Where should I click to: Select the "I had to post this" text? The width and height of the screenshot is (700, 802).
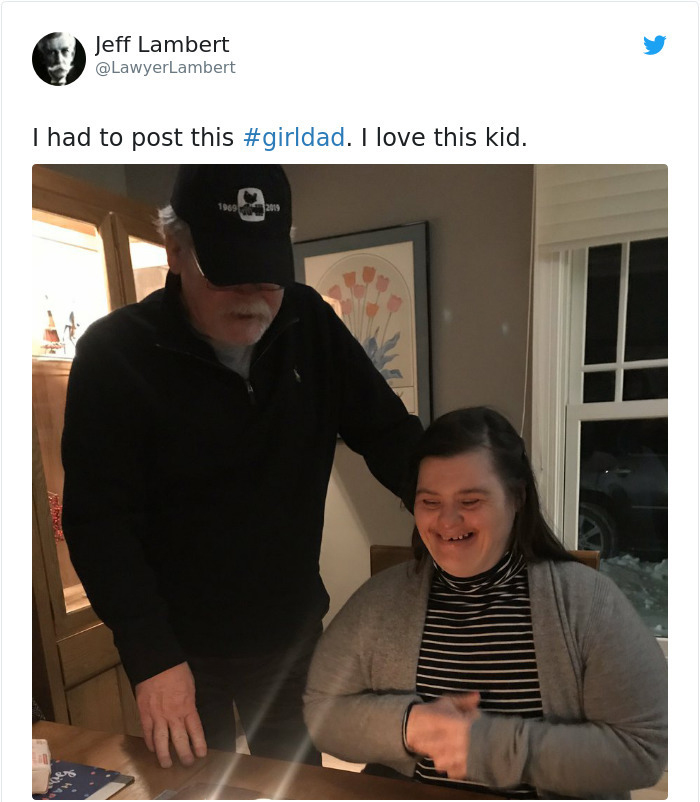pos(133,138)
